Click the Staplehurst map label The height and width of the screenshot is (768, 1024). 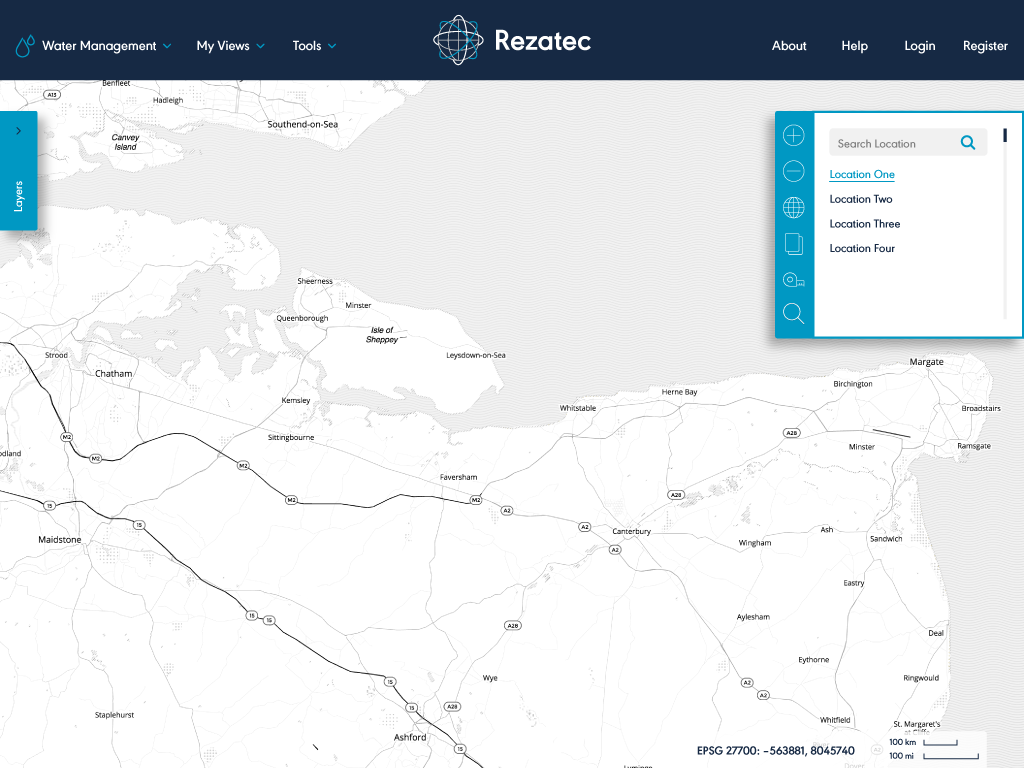pyautogui.click(x=114, y=715)
